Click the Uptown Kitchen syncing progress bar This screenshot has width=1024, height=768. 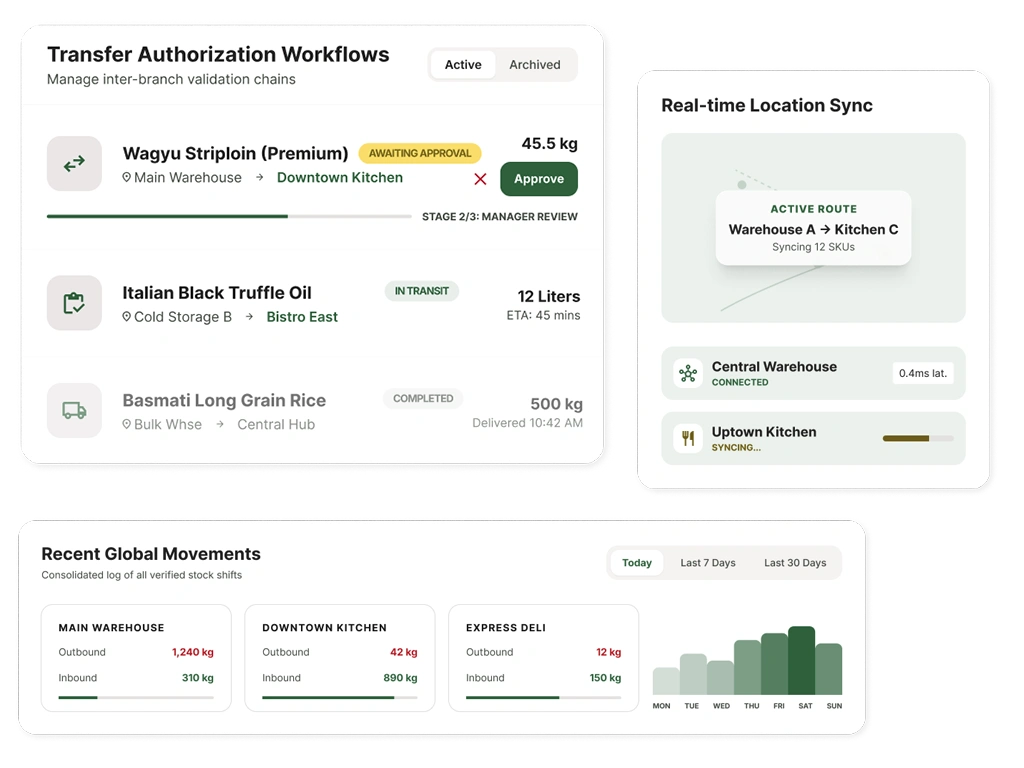click(918, 438)
